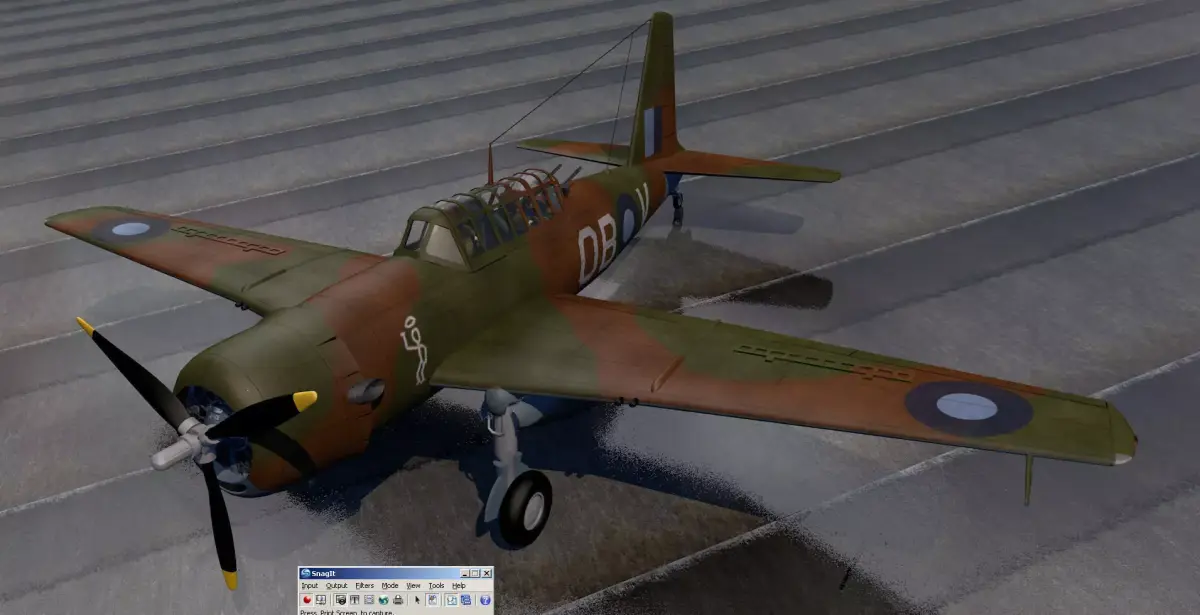Toggle the preview window icon in SnagIt

pos(432,600)
